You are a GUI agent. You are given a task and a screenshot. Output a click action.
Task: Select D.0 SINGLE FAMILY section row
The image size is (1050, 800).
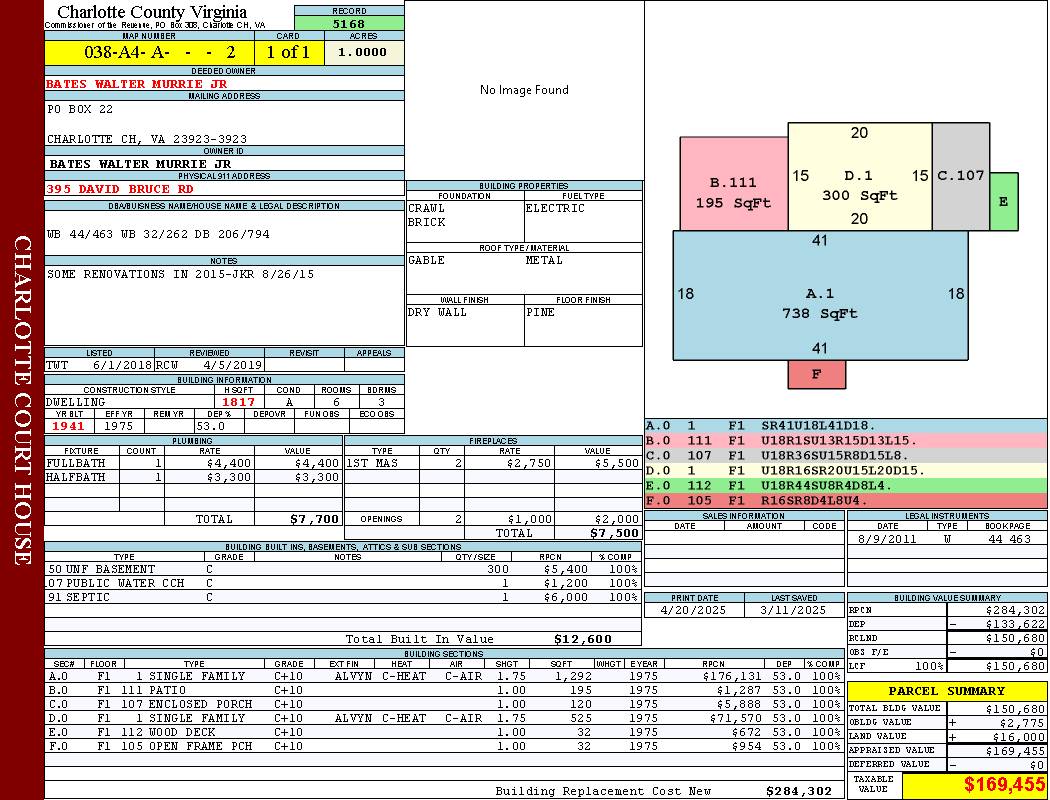click(444, 718)
